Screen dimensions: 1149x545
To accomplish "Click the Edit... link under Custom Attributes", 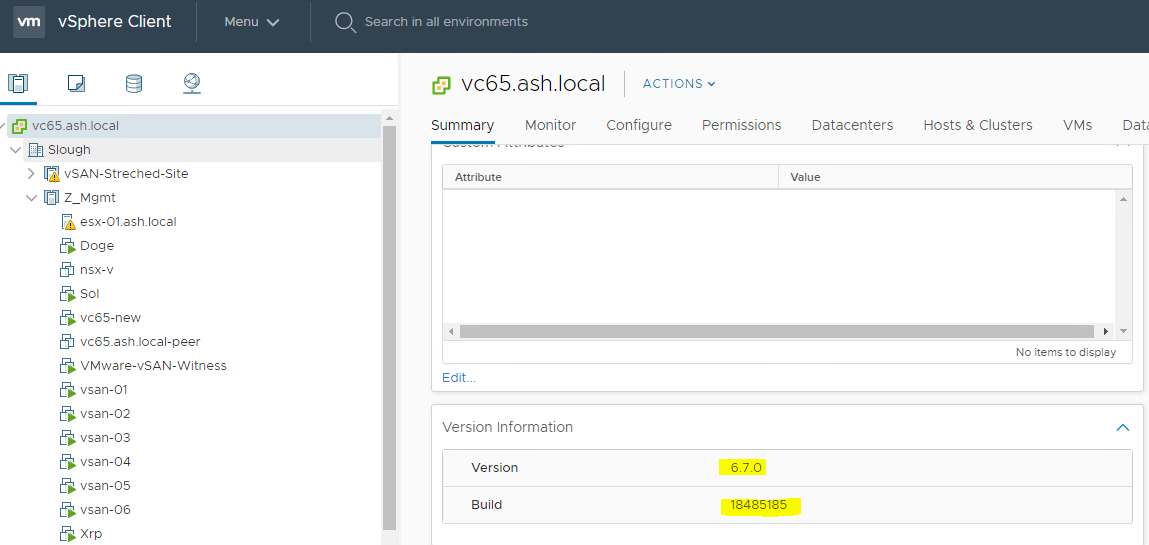I will 459,378.
